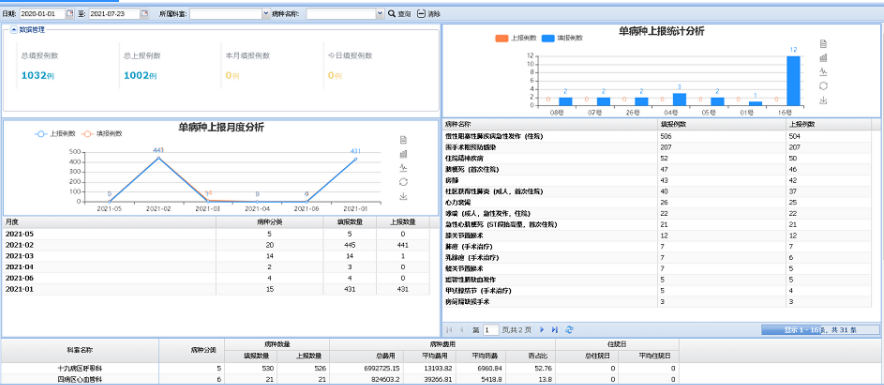
Task: Select the 膝关节置换术 disease row
Action: point(657,236)
